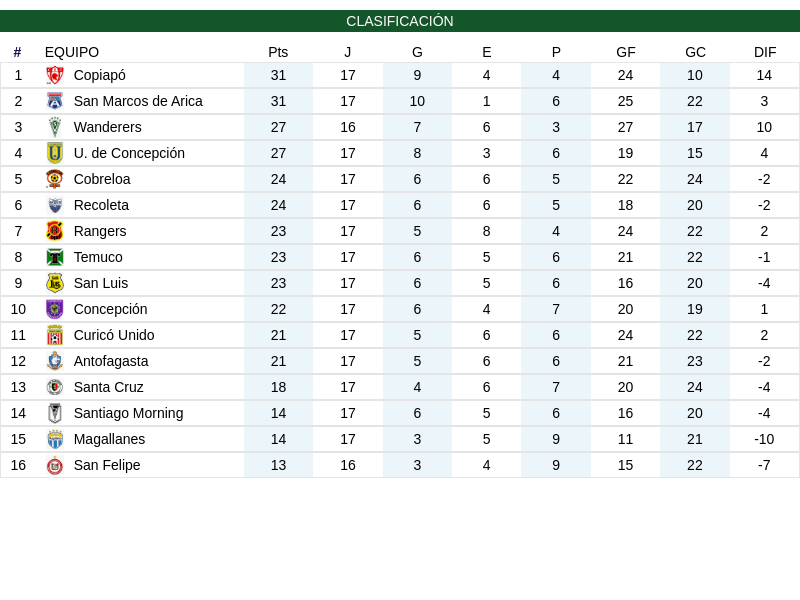Select the Temuco green T crest
The image size is (800, 600).
pyautogui.click(x=55, y=257)
